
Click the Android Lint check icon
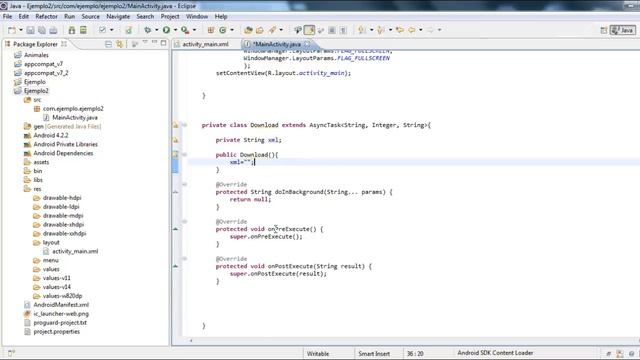point(102,30)
